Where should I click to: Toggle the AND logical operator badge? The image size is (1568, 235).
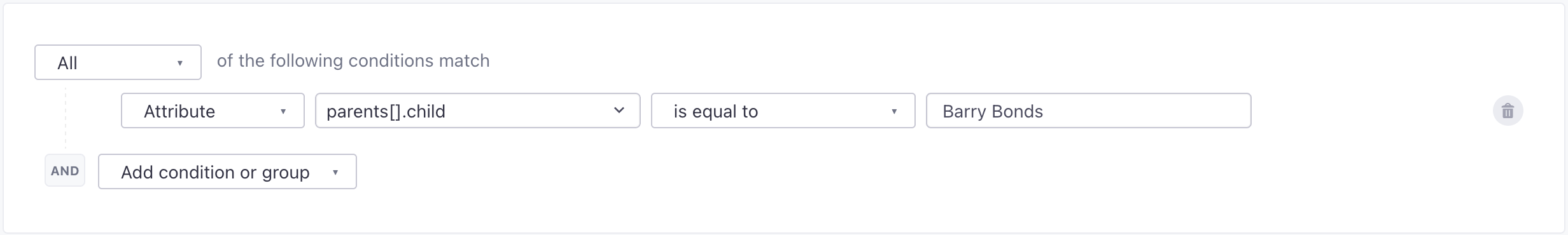pyautogui.click(x=65, y=171)
